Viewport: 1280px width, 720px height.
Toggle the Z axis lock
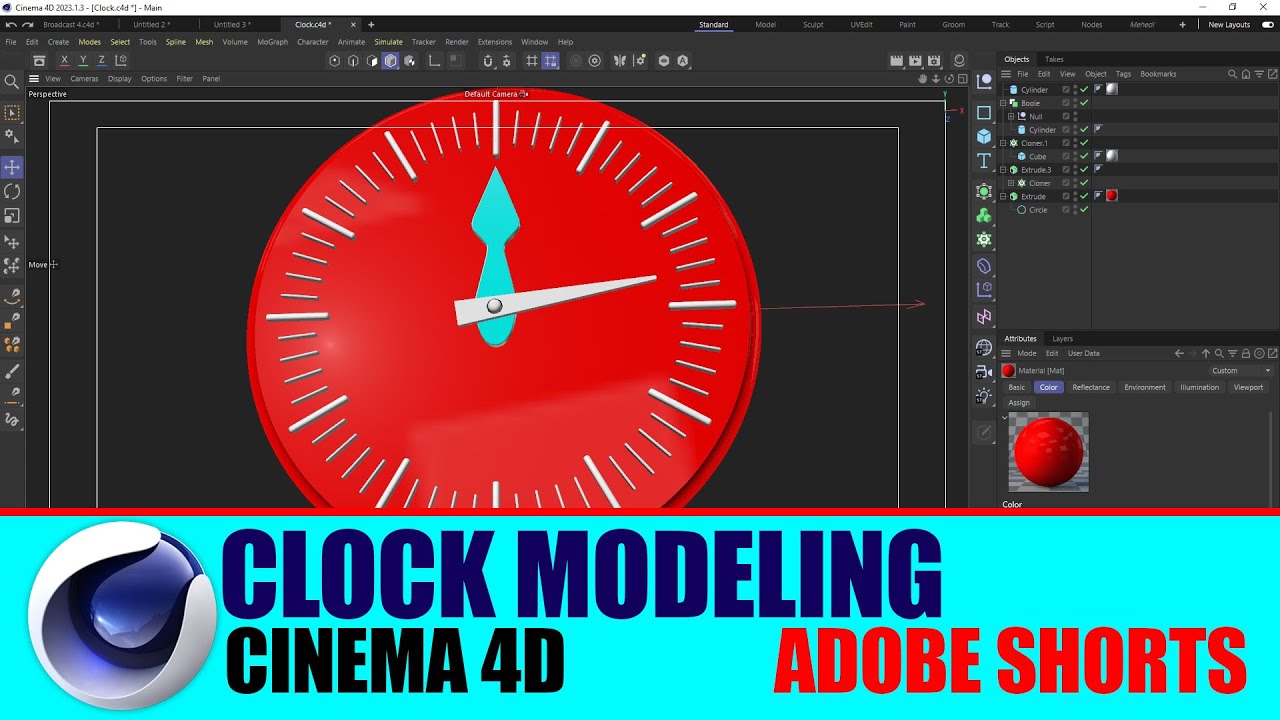[101, 61]
